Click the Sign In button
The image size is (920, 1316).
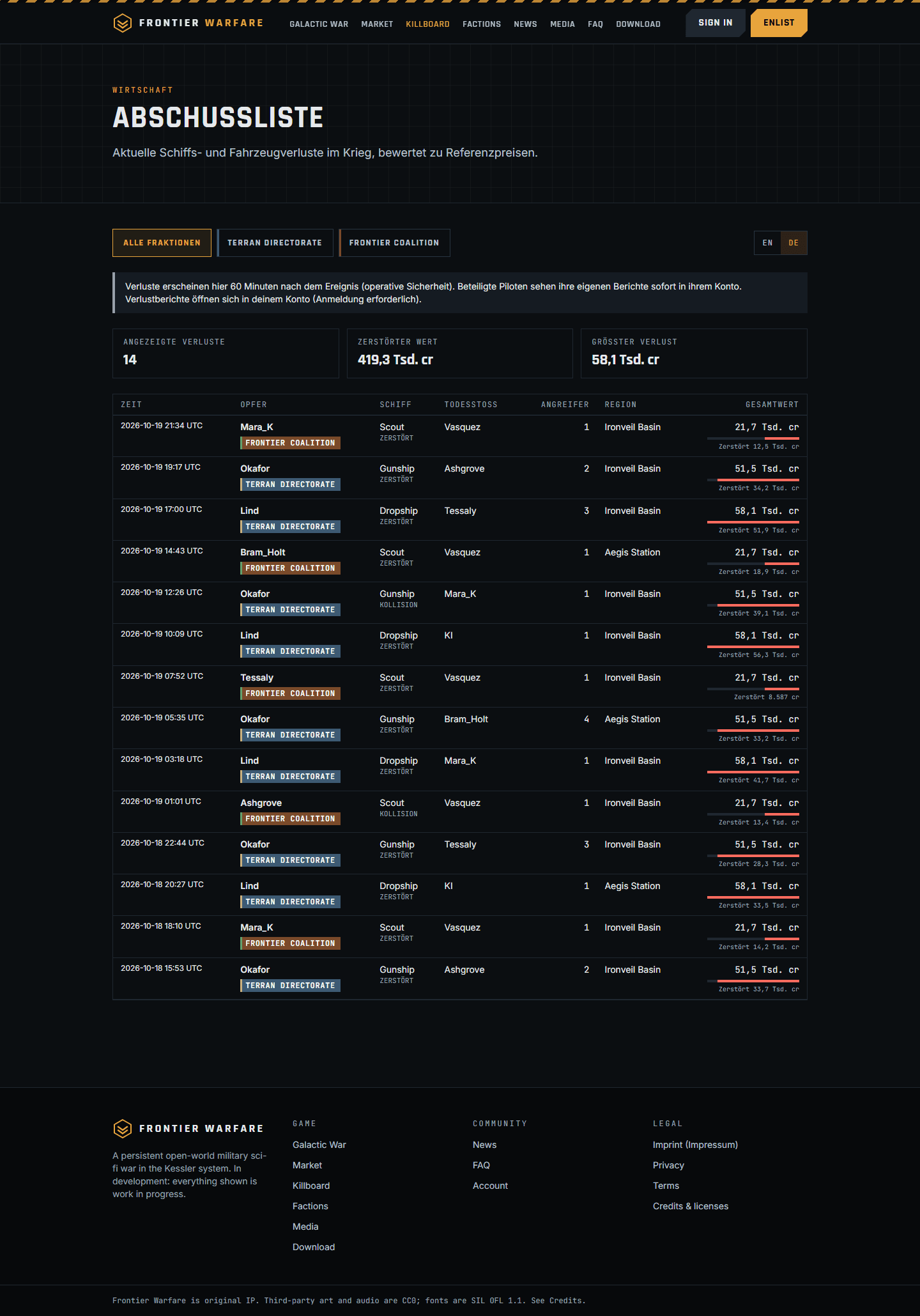point(715,23)
